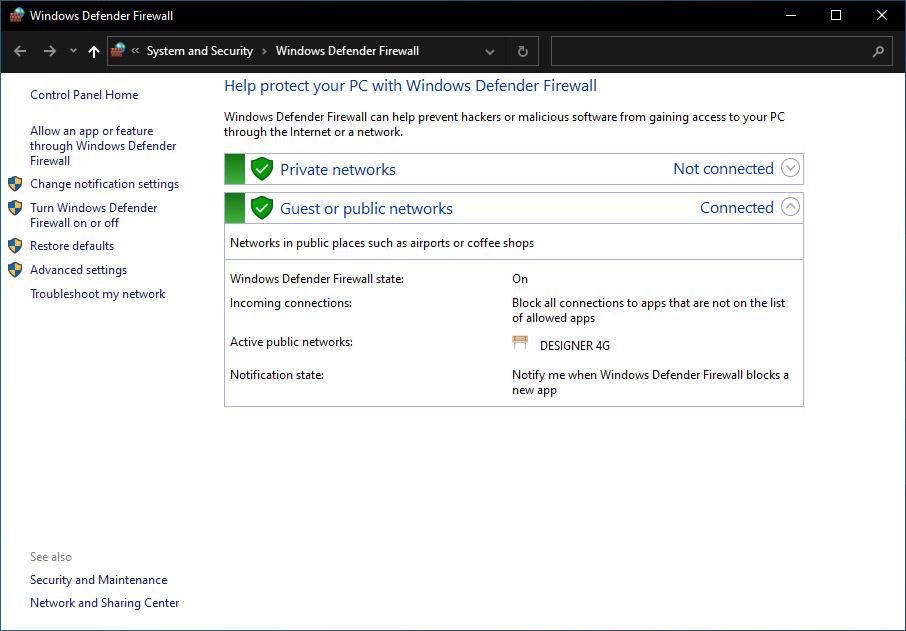Click the firewall icon in address bar
This screenshot has width=906, height=631.
click(118, 50)
